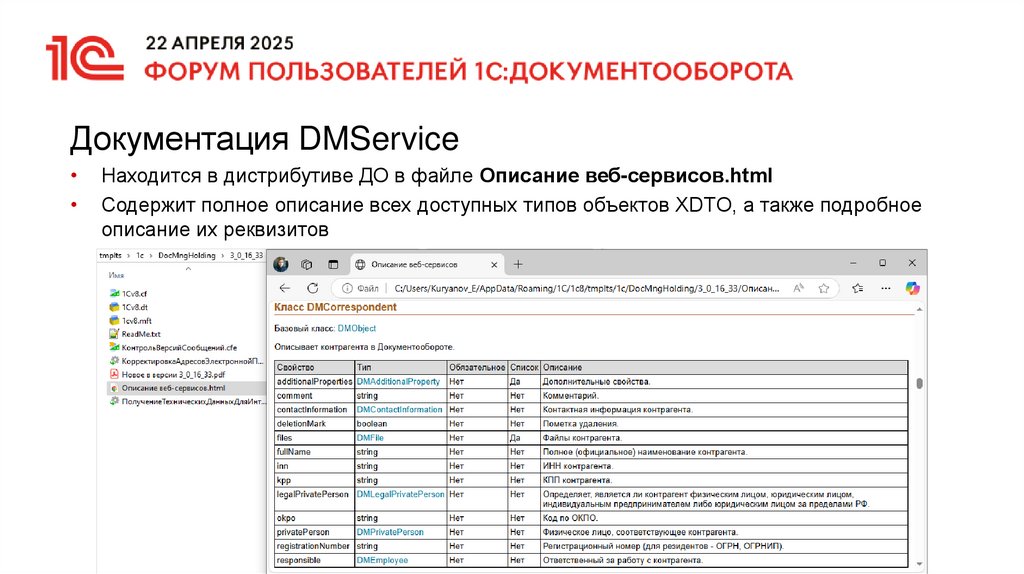Open the tab actions menu icon
This screenshot has height=574, width=1024.
tap(333, 264)
